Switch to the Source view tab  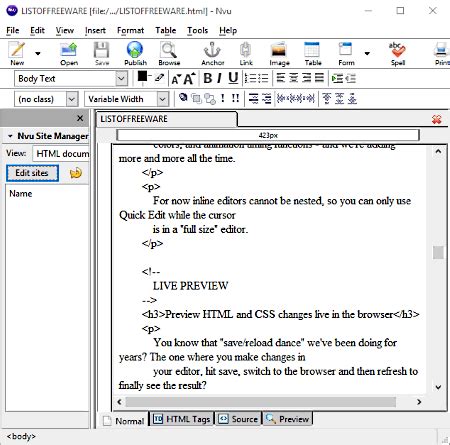238,419
